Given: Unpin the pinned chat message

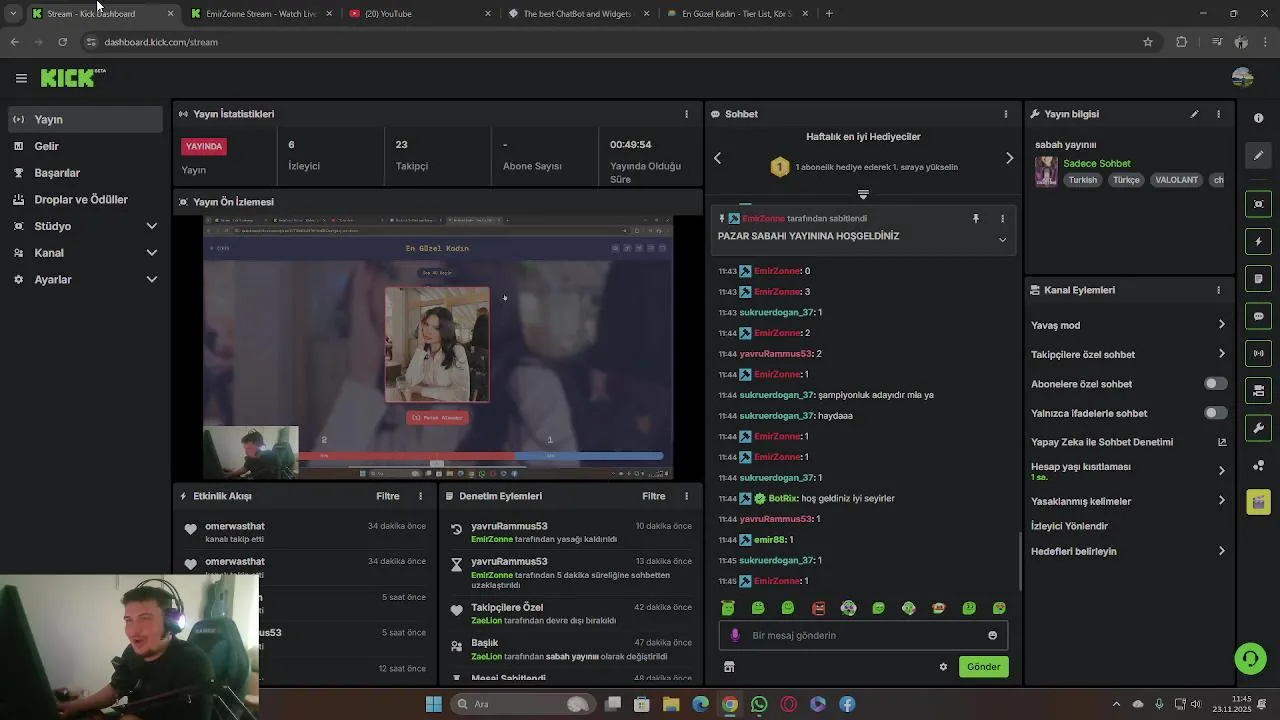Looking at the screenshot, I should click(x=976, y=218).
